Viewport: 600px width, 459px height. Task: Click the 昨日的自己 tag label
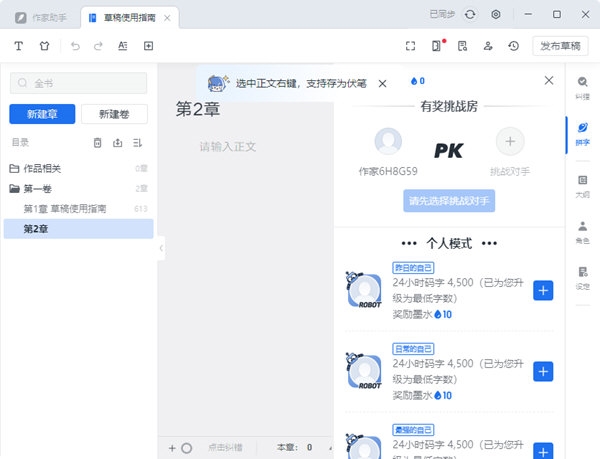(x=413, y=268)
